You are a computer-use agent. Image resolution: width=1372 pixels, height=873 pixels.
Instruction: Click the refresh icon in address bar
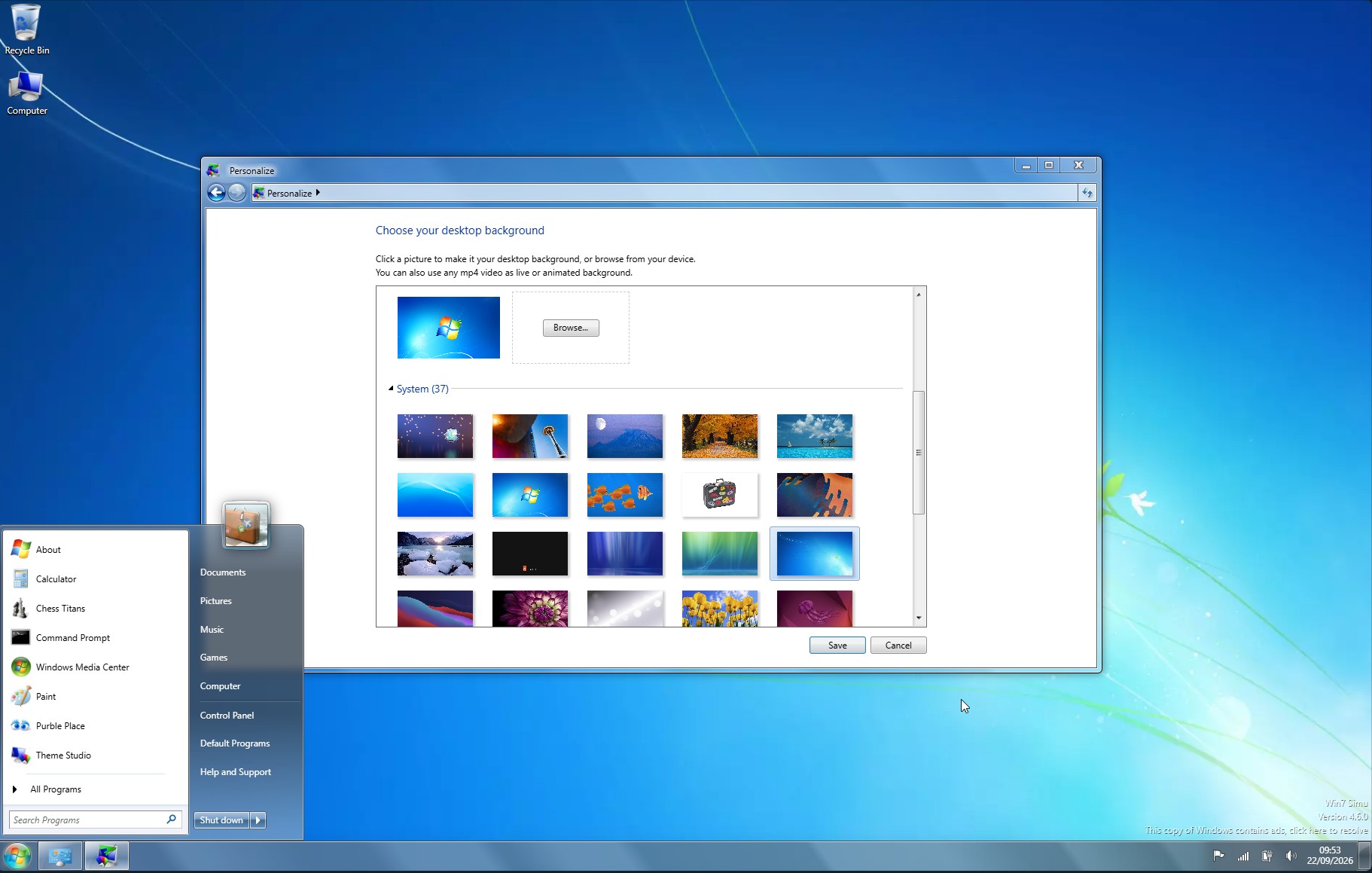(x=1087, y=193)
